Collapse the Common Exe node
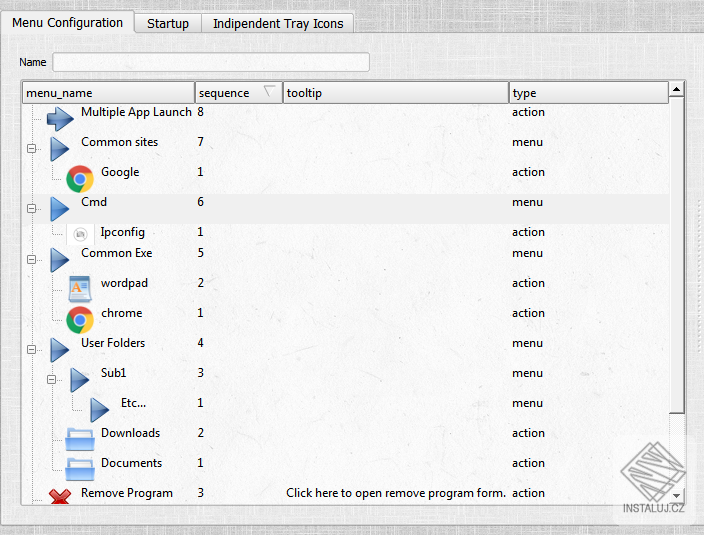 coord(31,259)
